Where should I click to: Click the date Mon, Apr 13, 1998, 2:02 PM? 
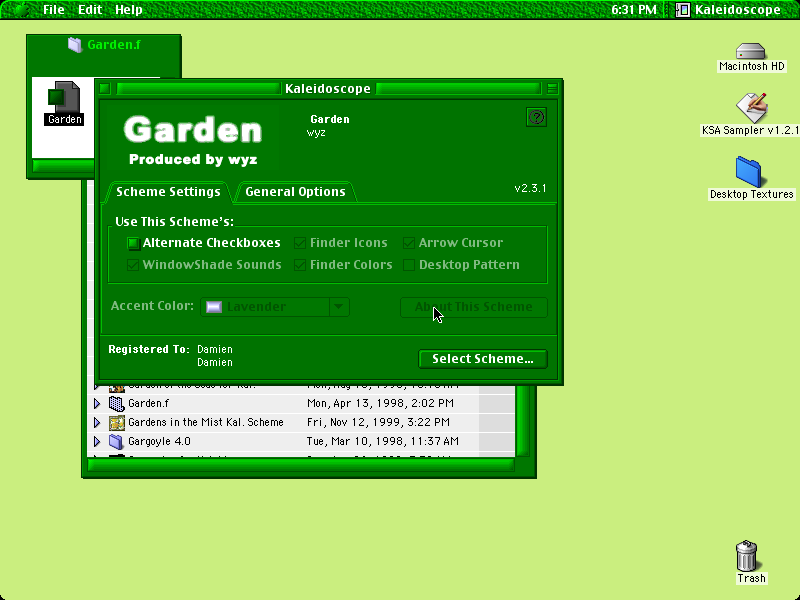pos(380,404)
